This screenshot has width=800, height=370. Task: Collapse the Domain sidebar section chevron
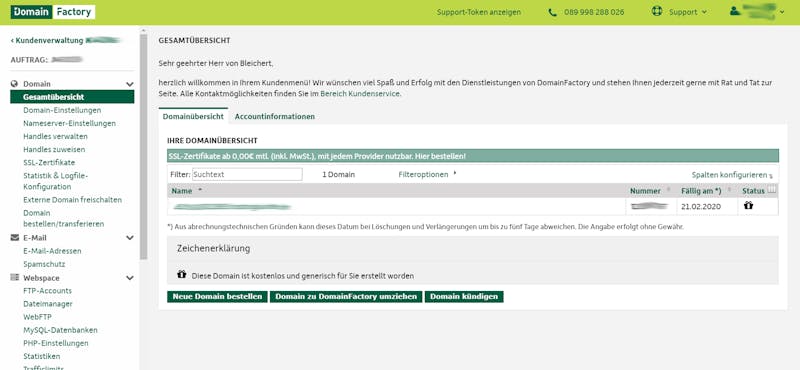coord(130,84)
